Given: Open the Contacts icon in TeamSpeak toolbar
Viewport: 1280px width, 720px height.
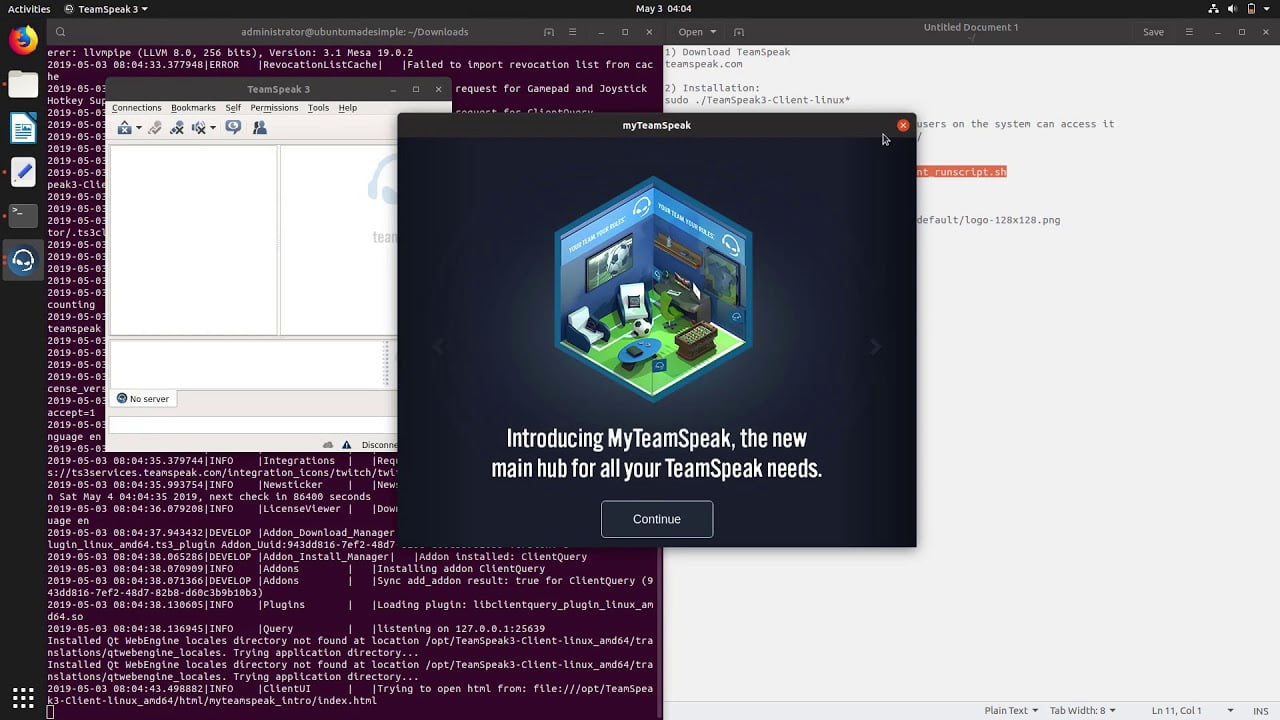Looking at the screenshot, I should point(260,128).
